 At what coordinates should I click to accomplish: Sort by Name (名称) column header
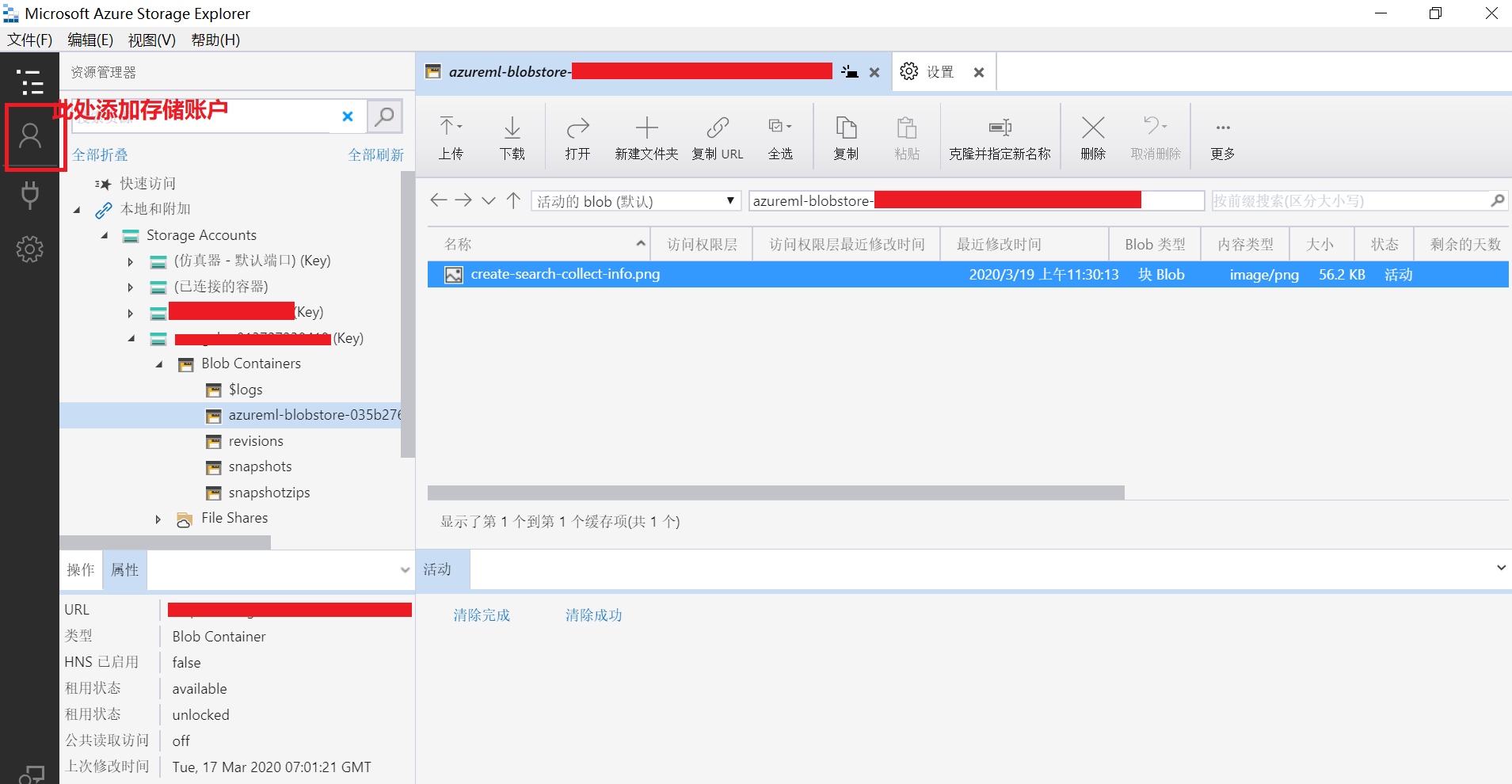[539, 244]
